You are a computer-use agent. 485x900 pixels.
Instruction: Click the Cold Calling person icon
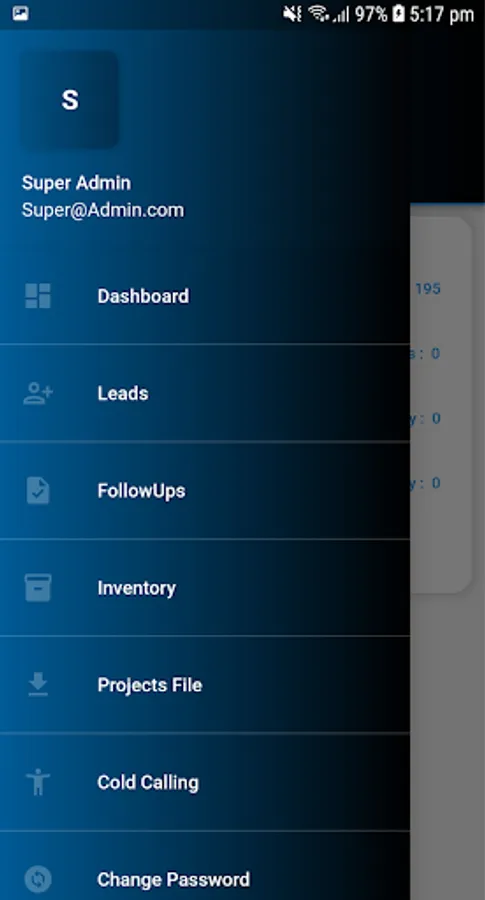coord(38,782)
